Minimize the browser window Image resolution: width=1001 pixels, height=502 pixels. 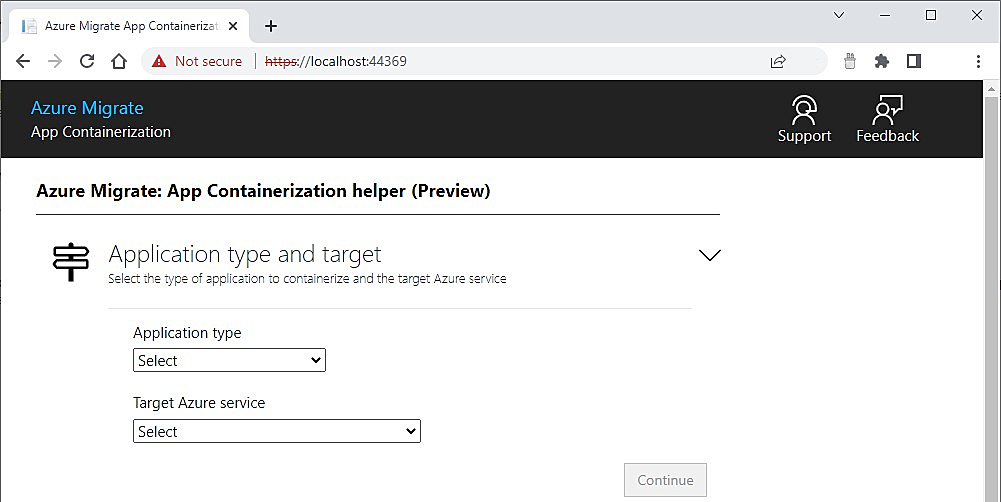click(x=885, y=15)
